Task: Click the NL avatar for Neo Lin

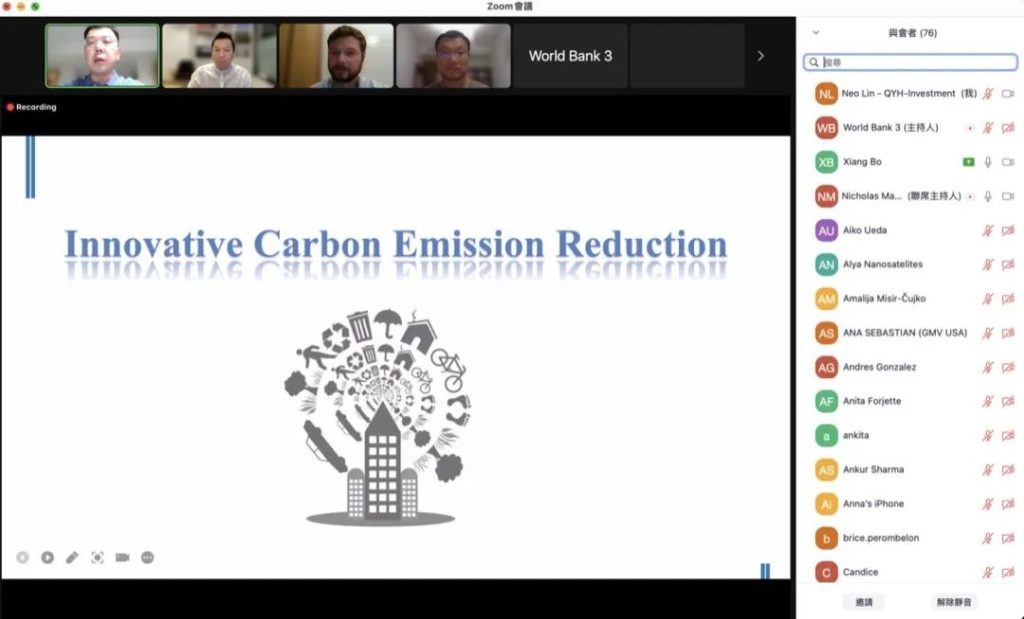Action: [x=825, y=94]
